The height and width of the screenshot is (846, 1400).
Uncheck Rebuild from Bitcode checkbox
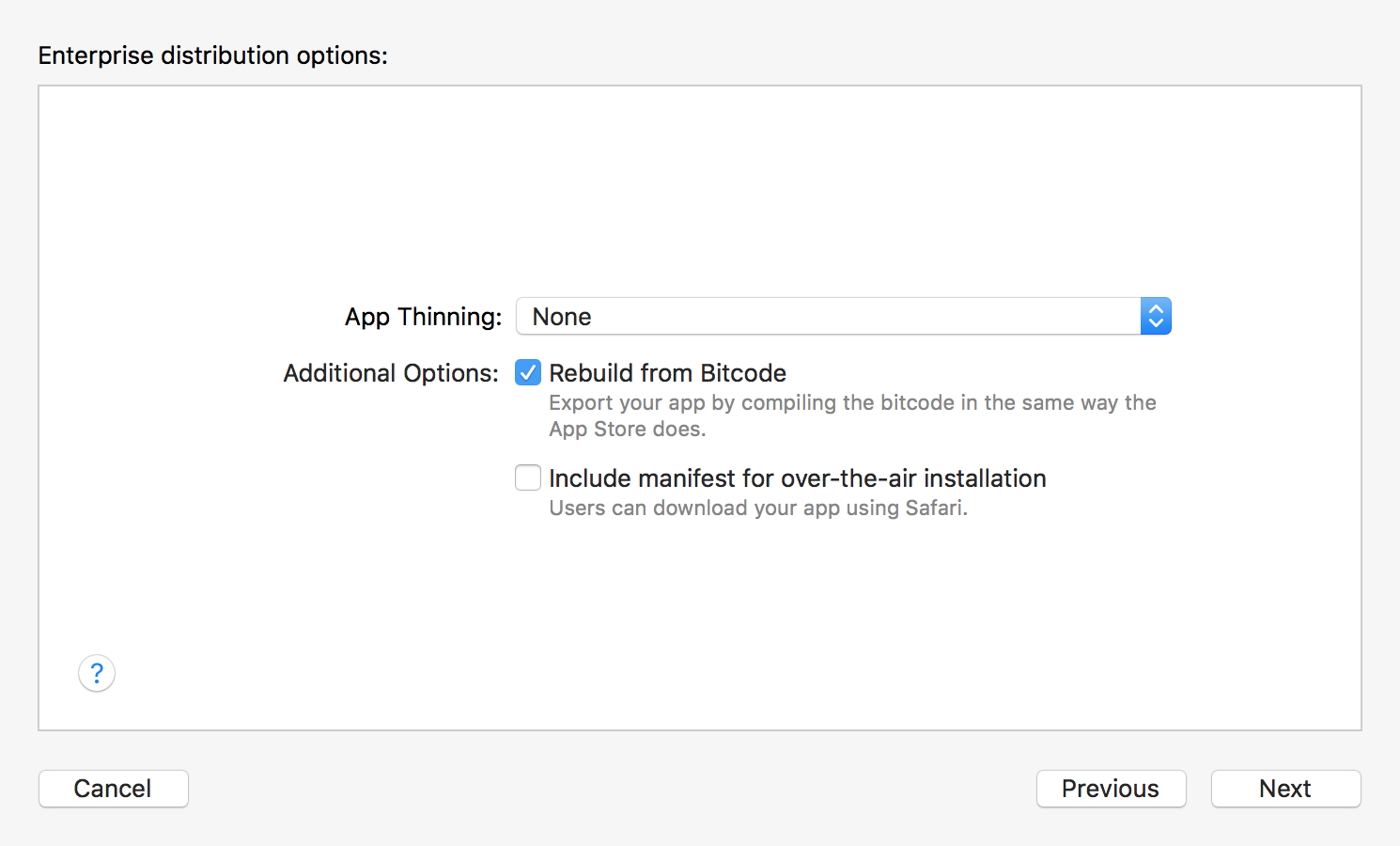click(x=528, y=373)
